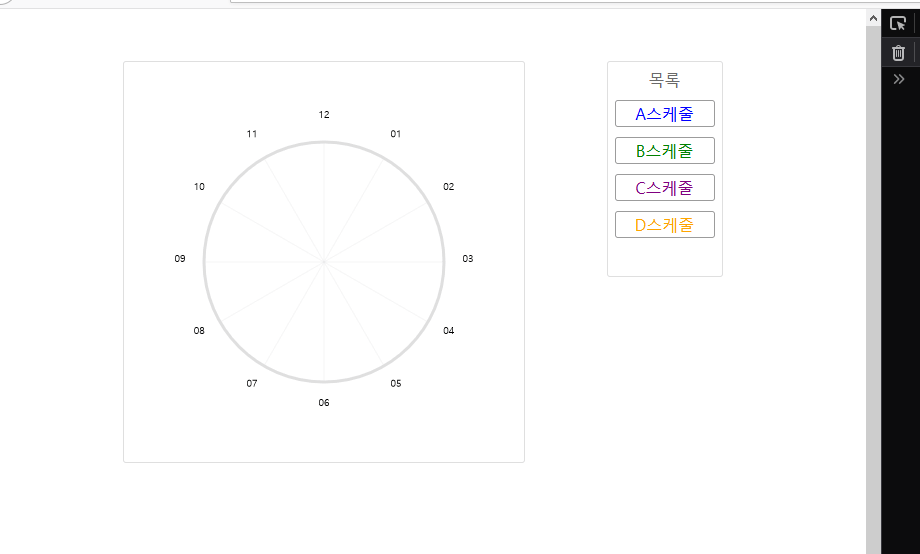Click the 08 hour label

[x=199, y=330]
